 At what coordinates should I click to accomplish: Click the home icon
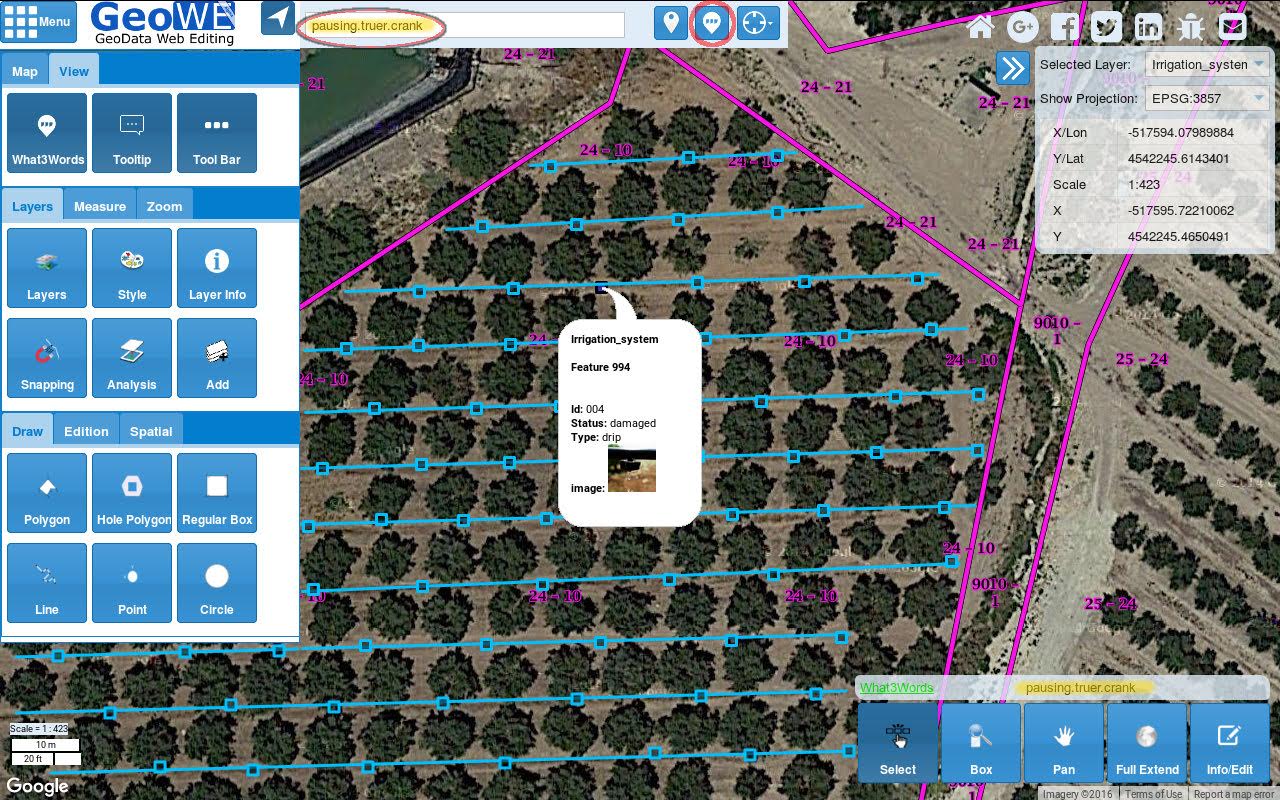point(980,26)
